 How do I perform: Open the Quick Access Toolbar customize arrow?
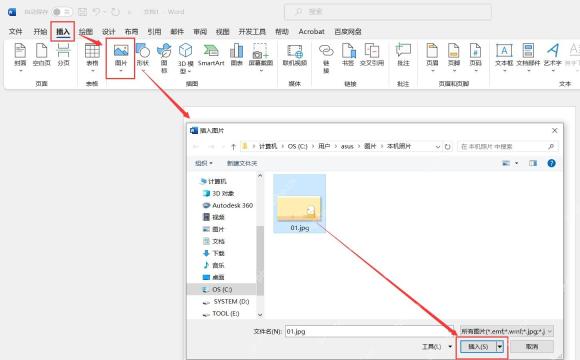coord(129,12)
